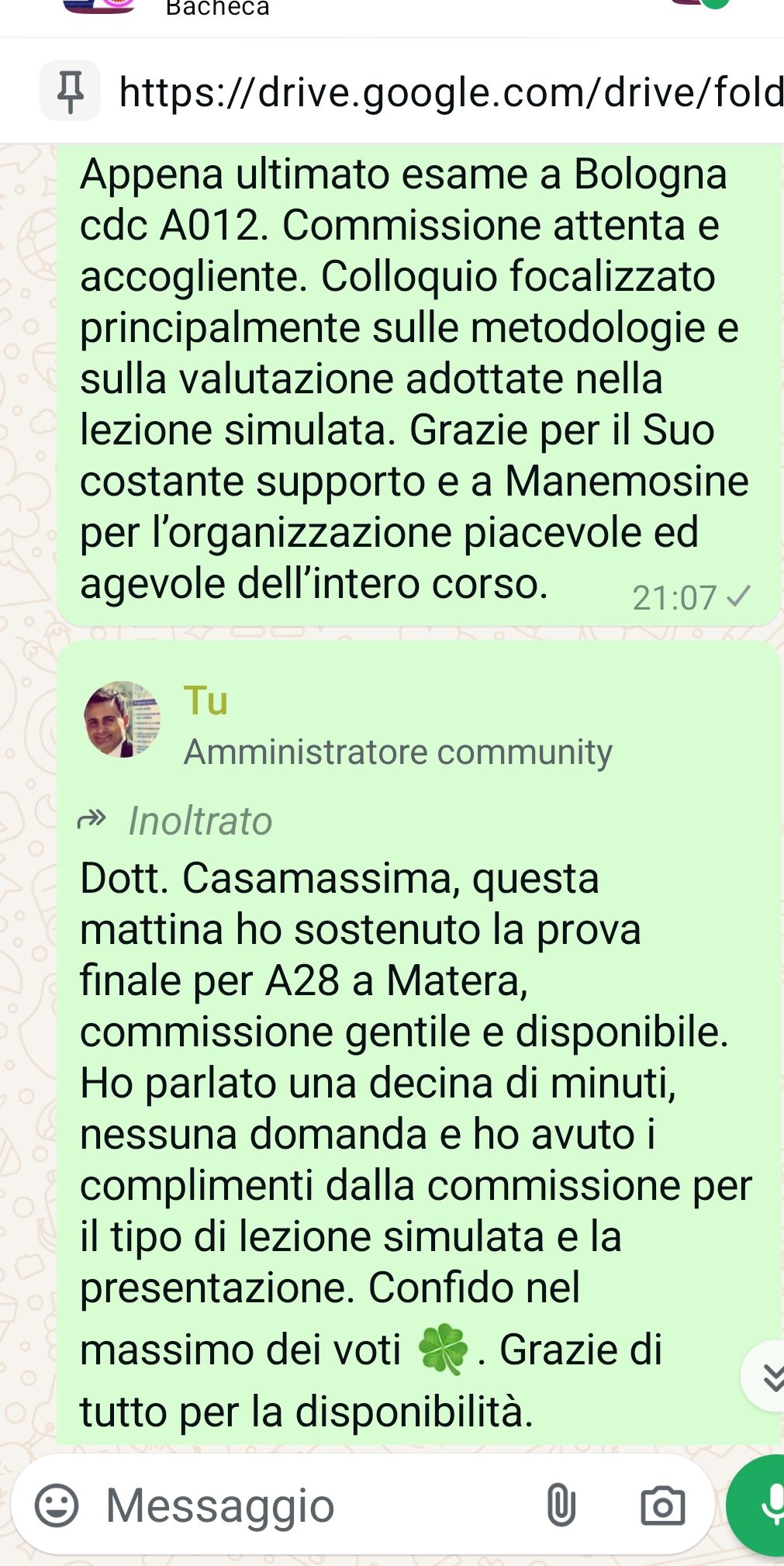Image resolution: width=784 pixels, height=1566 pixels.
Task: Tap the paperclip attachment icon
Action: point(561,1506)
